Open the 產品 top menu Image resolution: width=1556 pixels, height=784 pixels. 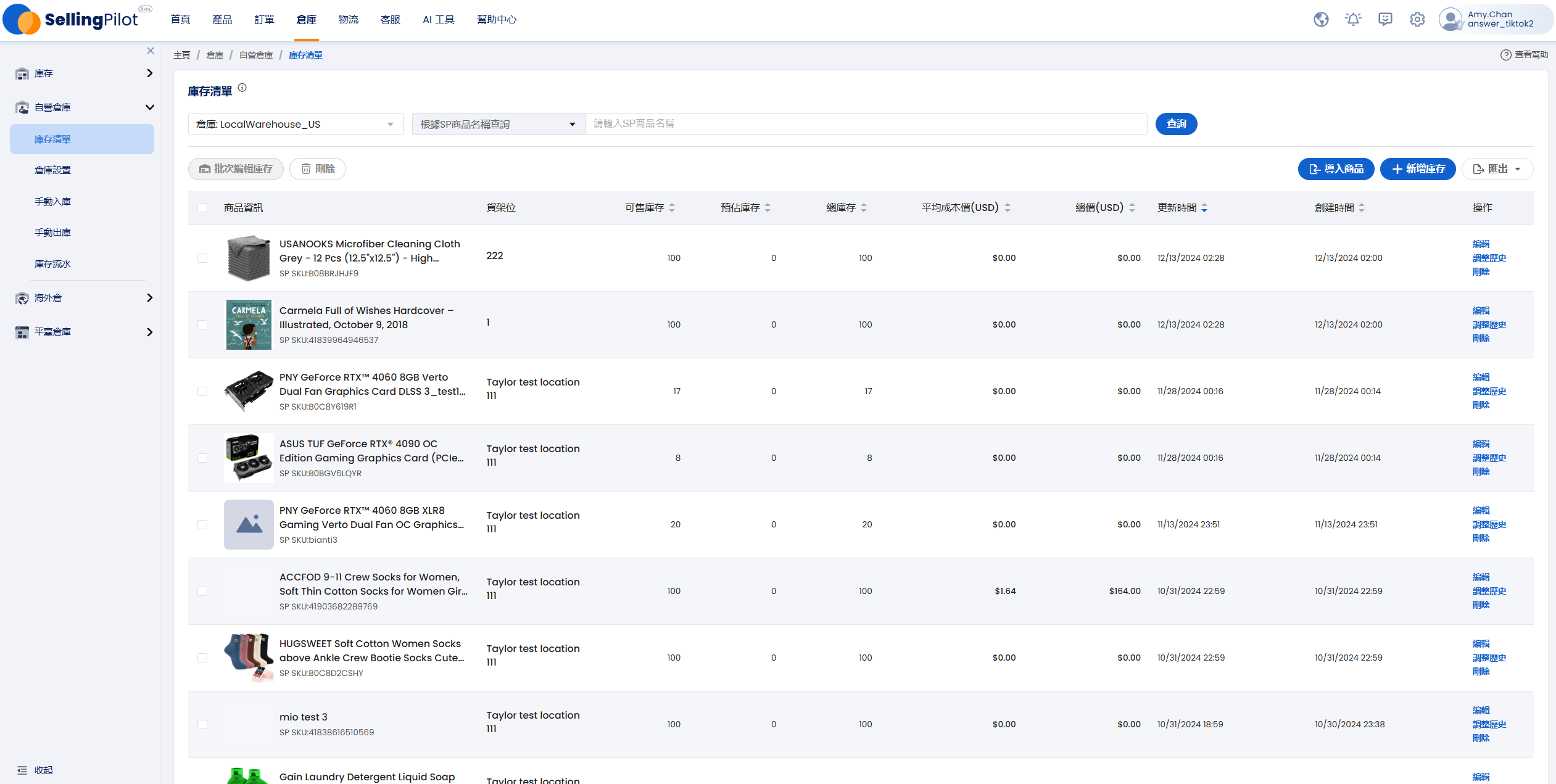tap(222, 20)
